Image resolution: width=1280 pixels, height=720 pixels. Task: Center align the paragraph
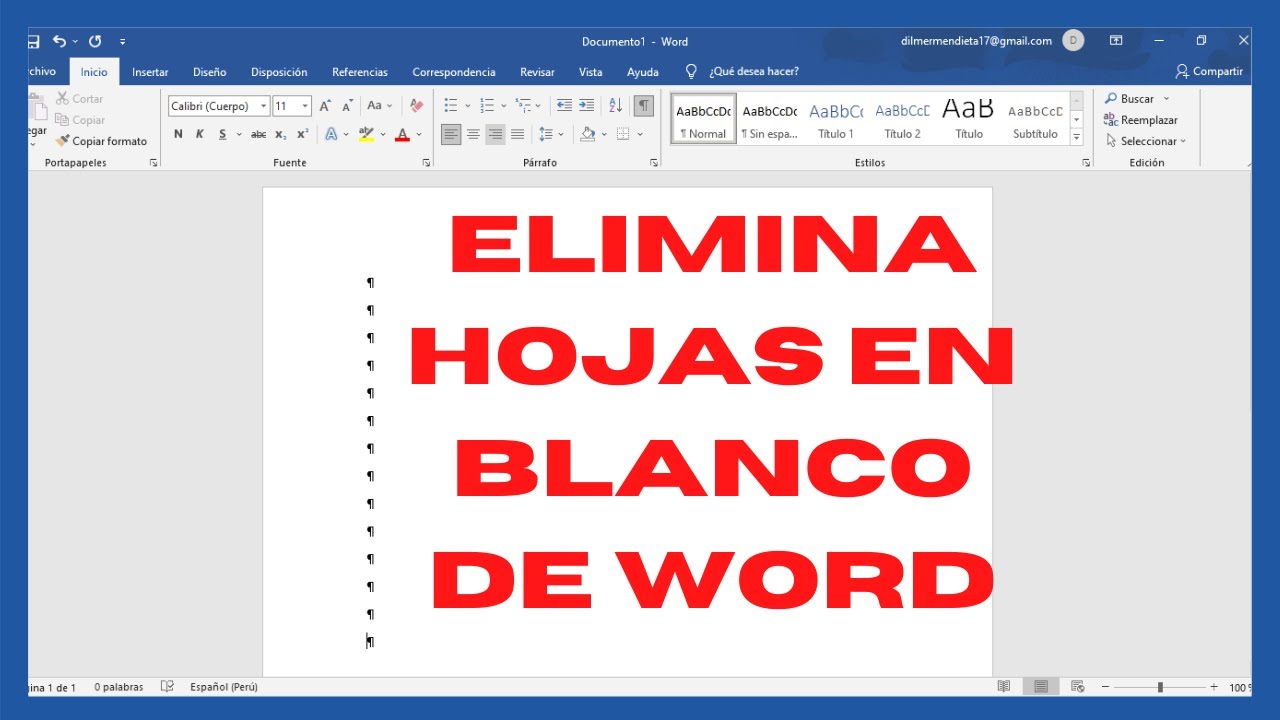(473, 134)
